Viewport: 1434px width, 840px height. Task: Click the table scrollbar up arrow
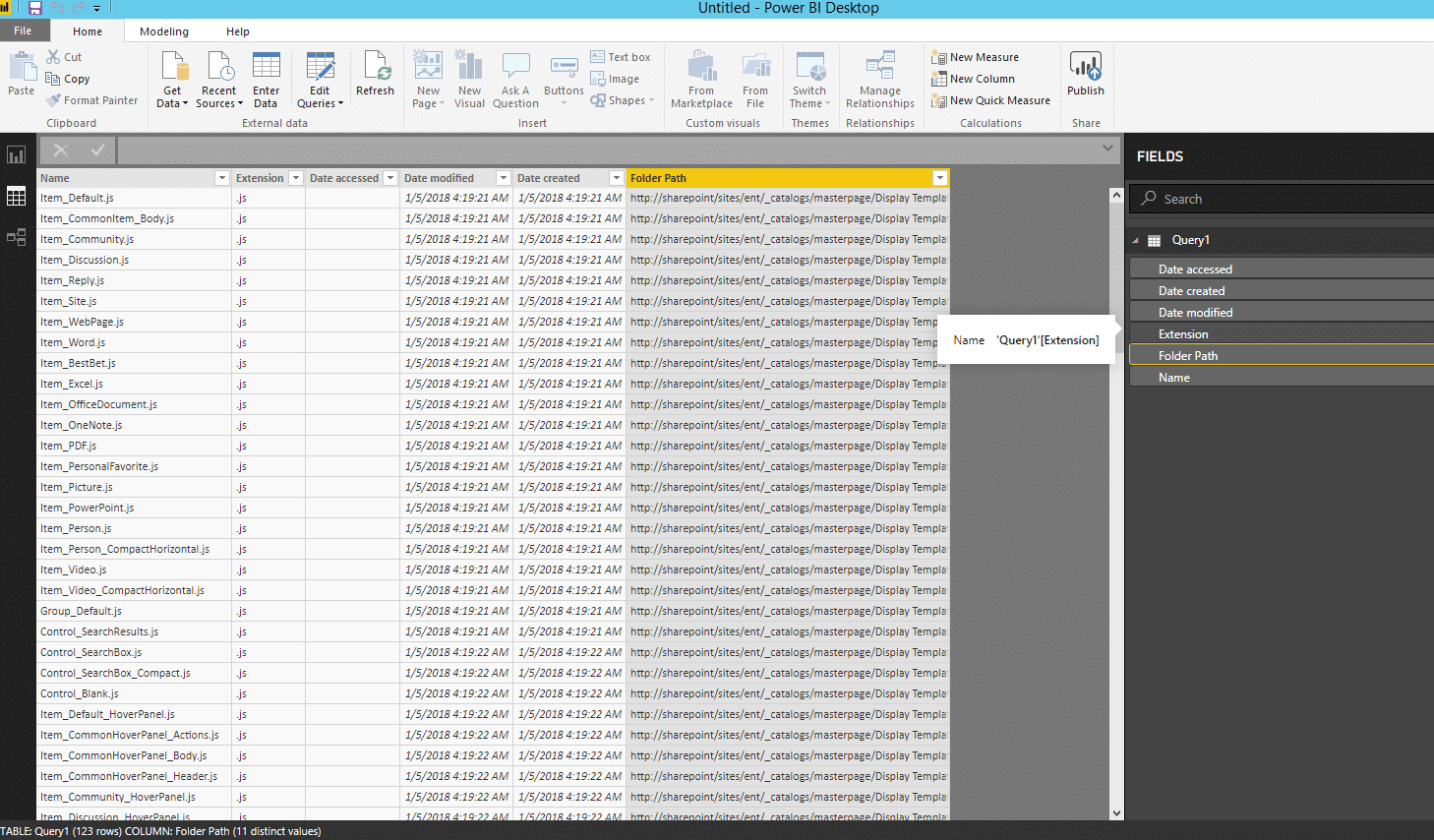(1116, 195)
